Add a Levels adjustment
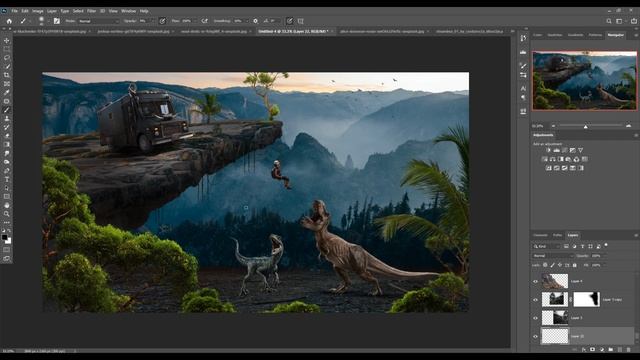The image size is (640, 360). [556, 150]
